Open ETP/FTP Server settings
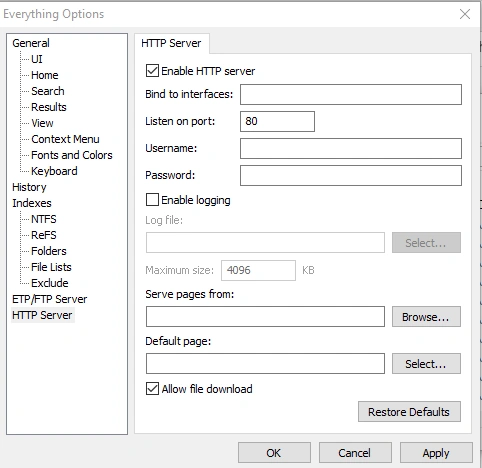The height and width of the screenshot is (468, 482). (x=50, y=299)
